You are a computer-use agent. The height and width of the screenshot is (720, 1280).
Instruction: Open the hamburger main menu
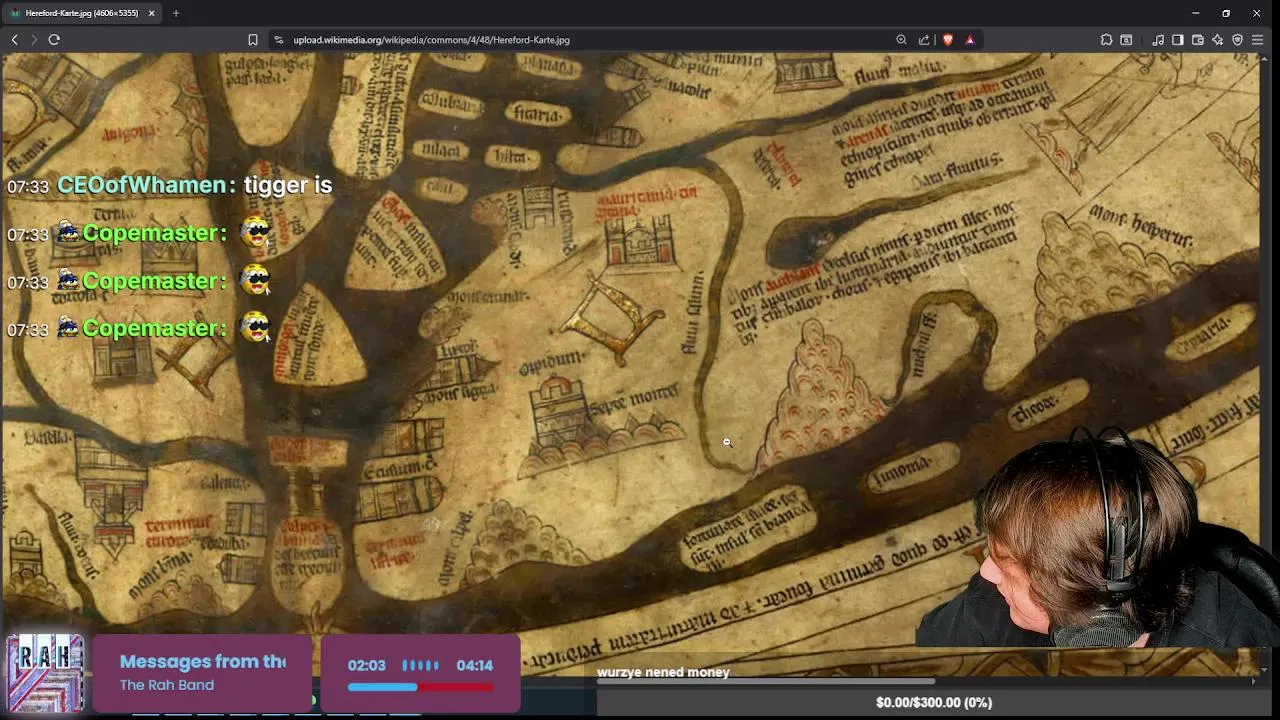[x=1258, y=40]
